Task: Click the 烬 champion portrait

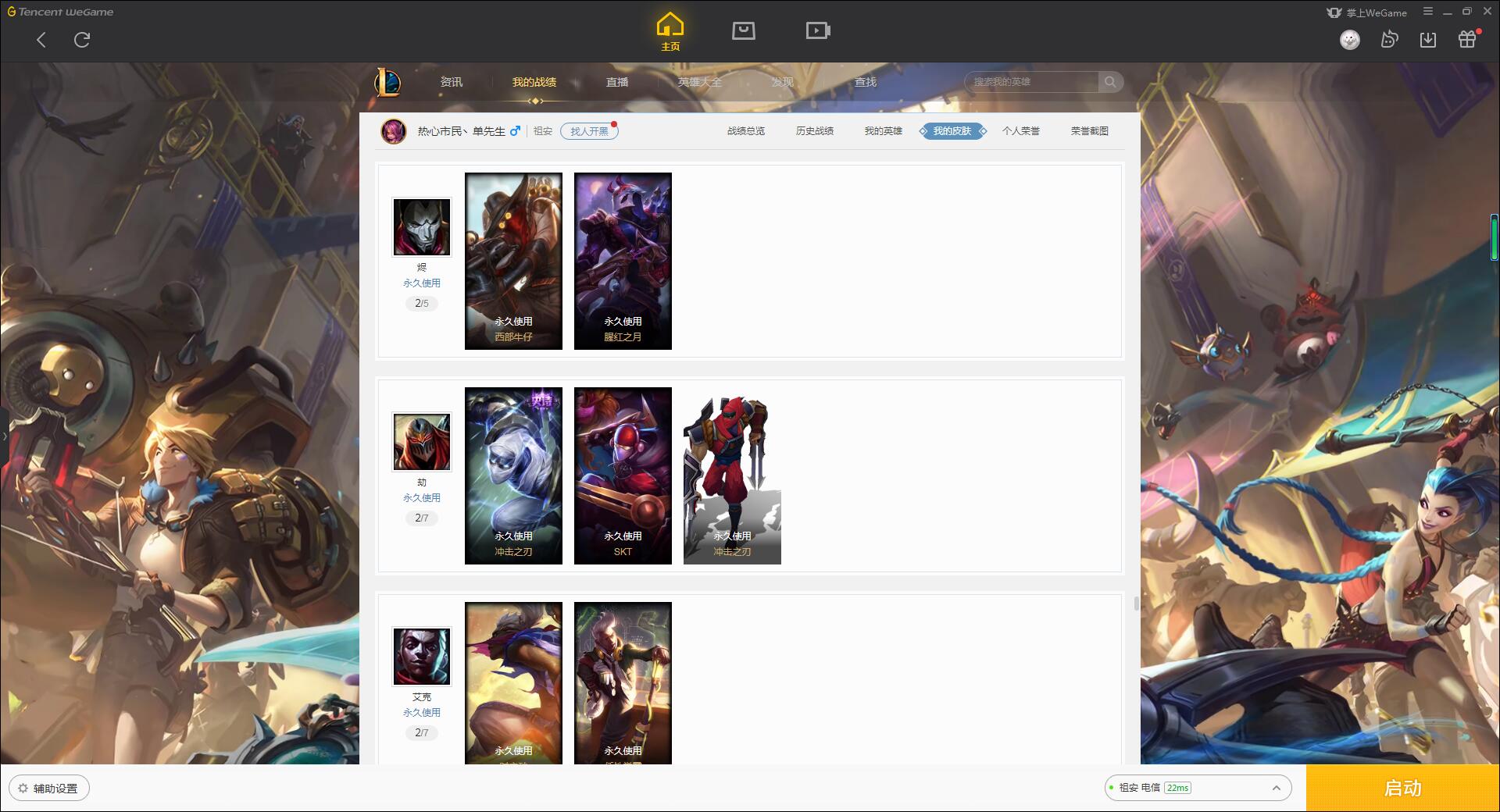Action: coord(422,226)
